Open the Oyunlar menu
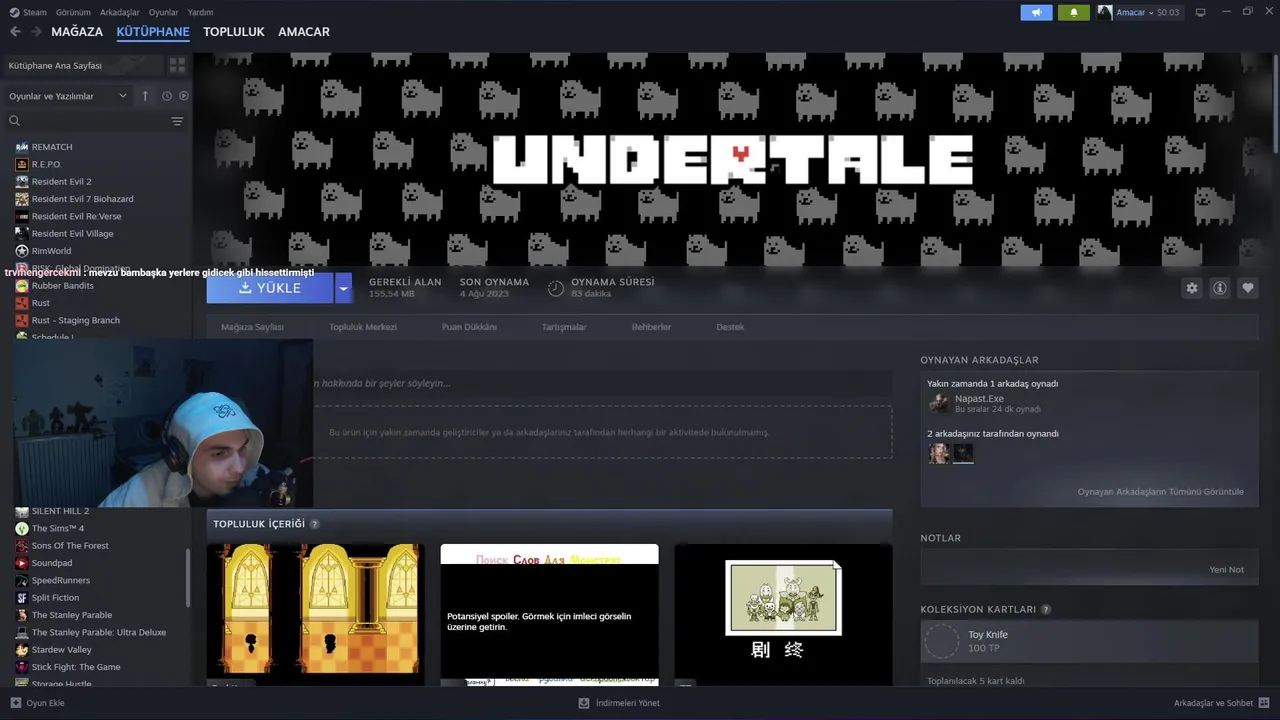 [163, 12]
